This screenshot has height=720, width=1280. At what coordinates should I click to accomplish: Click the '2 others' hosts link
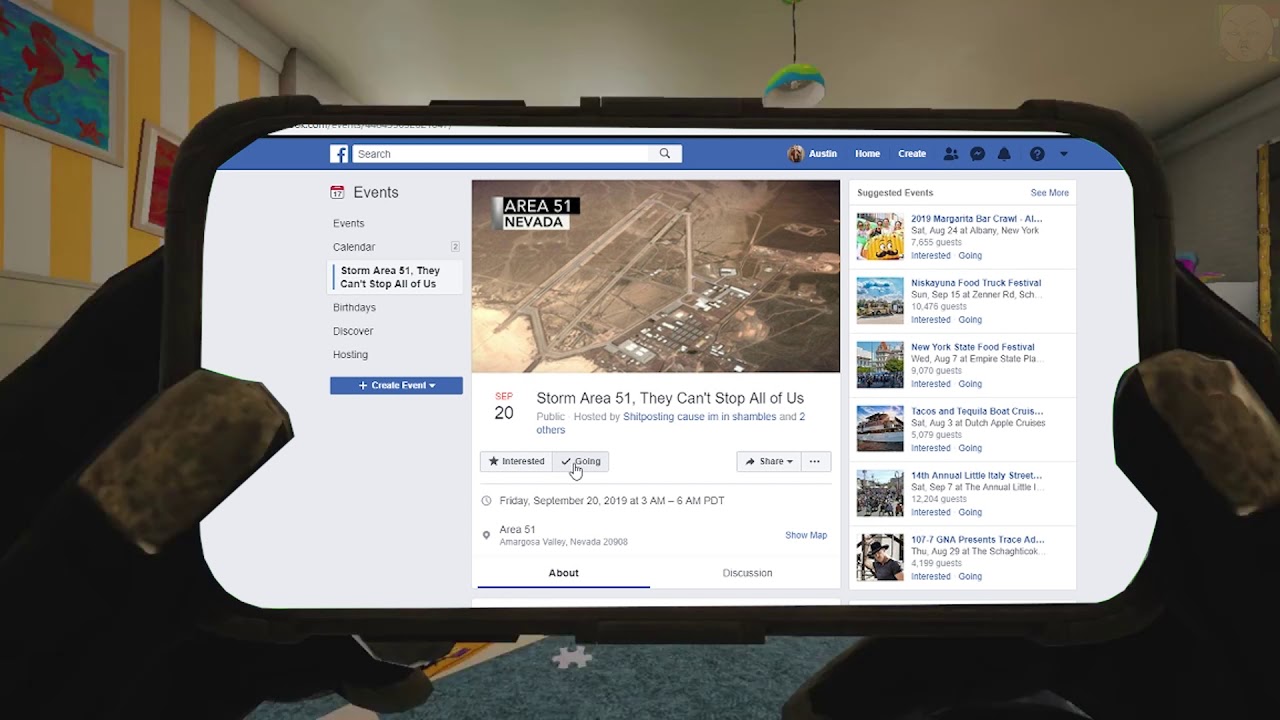point(670,423)
